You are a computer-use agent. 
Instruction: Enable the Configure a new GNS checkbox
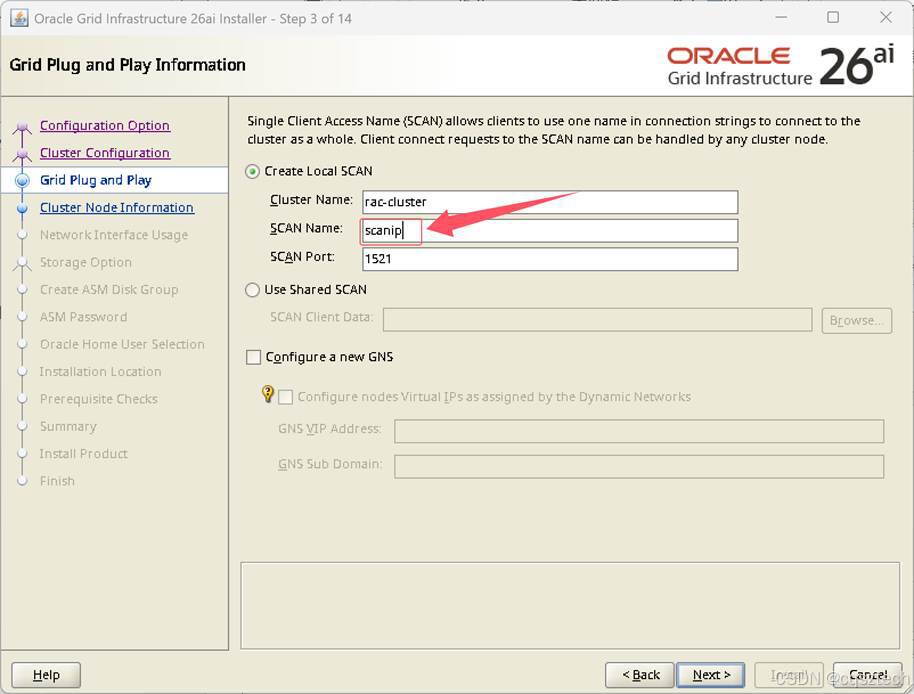[254, 357]
